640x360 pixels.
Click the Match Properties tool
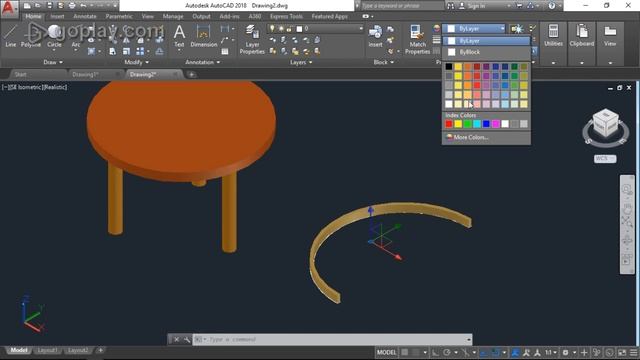(417, 39)
